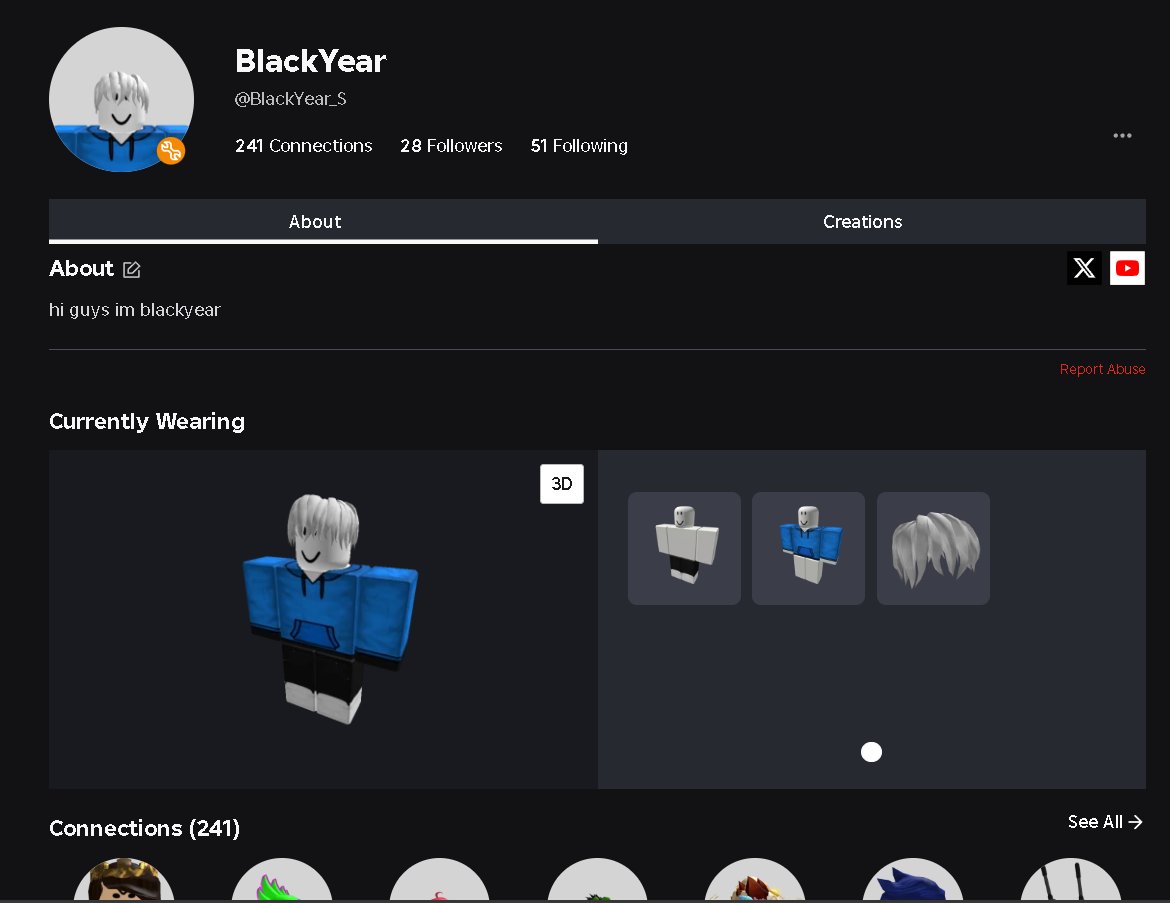Open the 241 Connections list
This screenshot has width=1170, height=903.
click(x=304, y=146)
